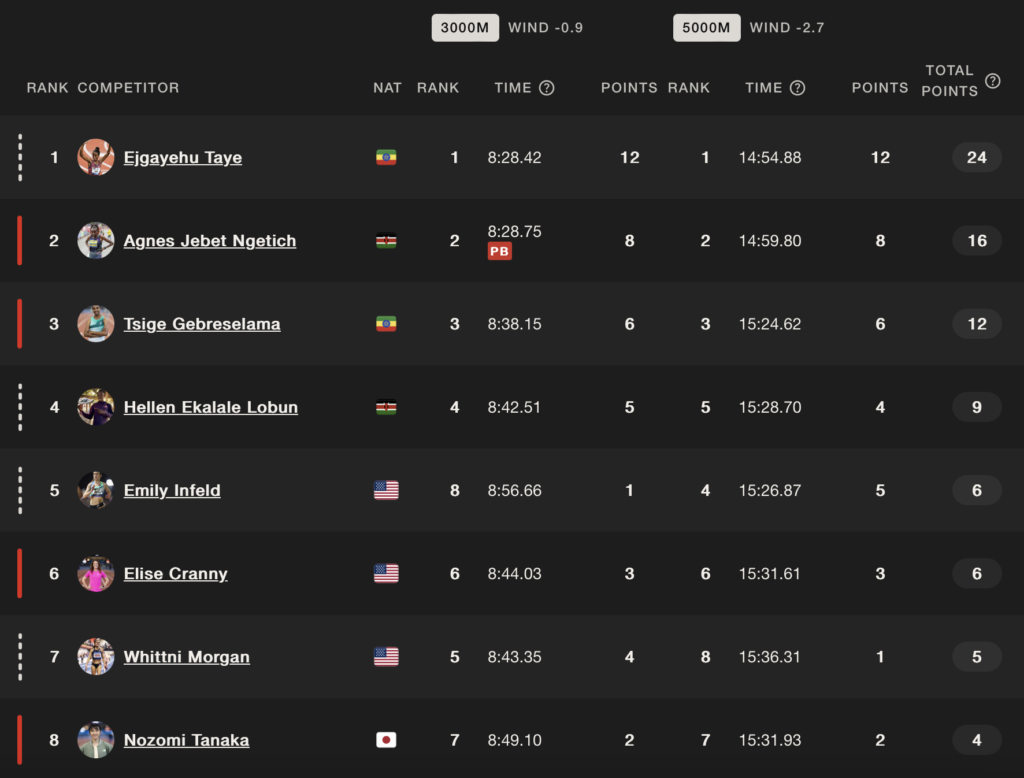Screen dimensions: 1024x778
Task: Select the 5000M event tab
Action: (x=707, y=28)
